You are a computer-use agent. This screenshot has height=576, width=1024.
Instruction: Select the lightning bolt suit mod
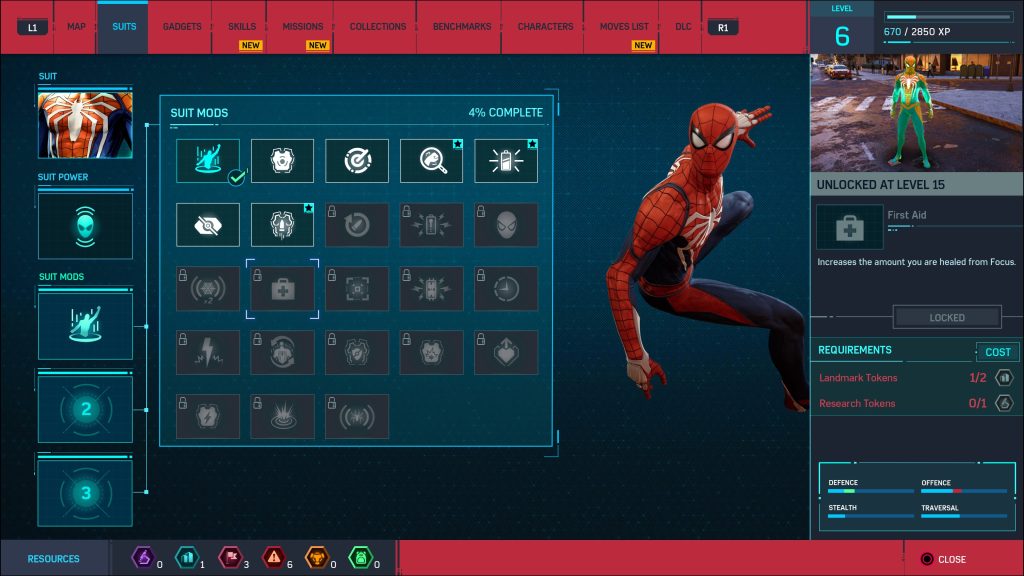207,352
